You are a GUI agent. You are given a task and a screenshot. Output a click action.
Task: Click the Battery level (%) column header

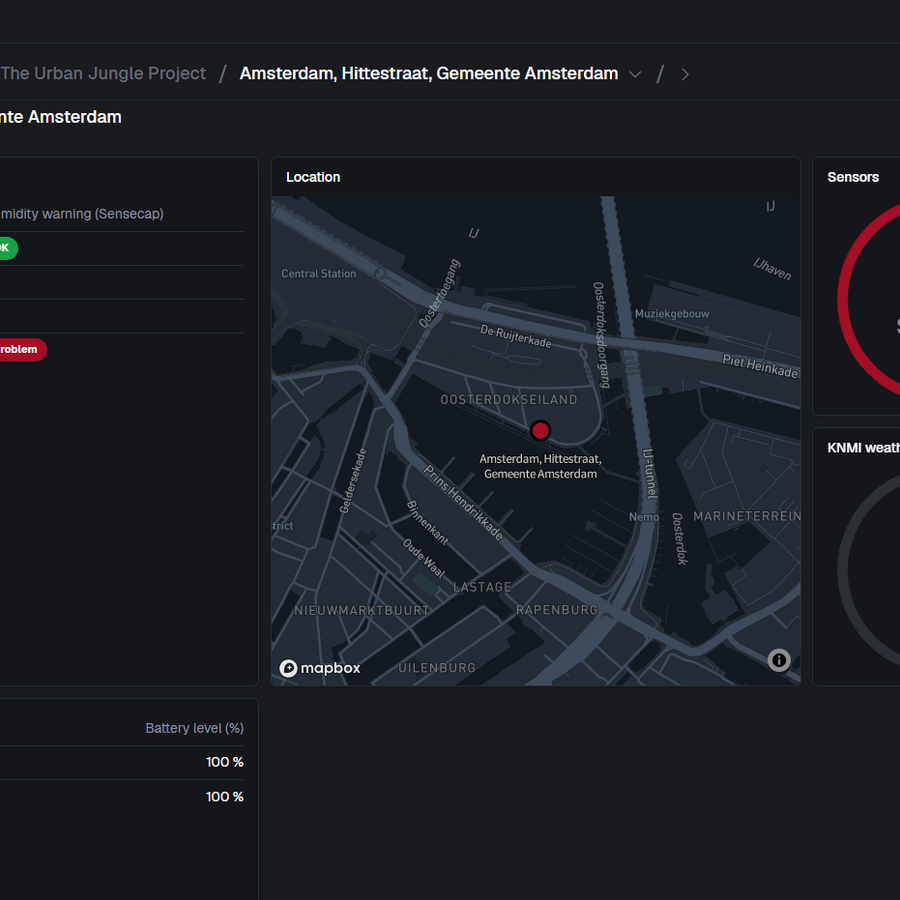[x=195, y=728]
